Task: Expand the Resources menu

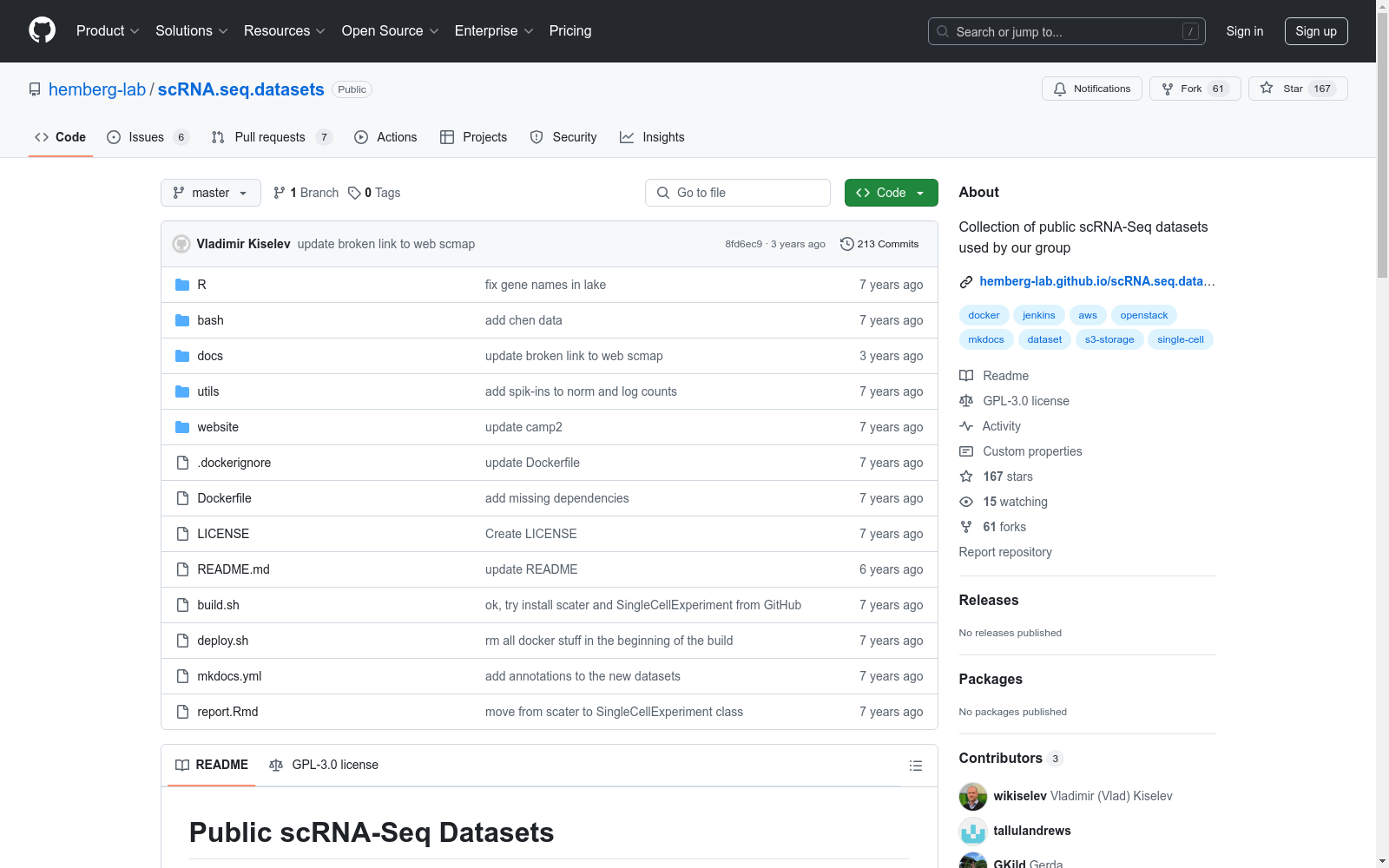Action: tap(285, 31)
